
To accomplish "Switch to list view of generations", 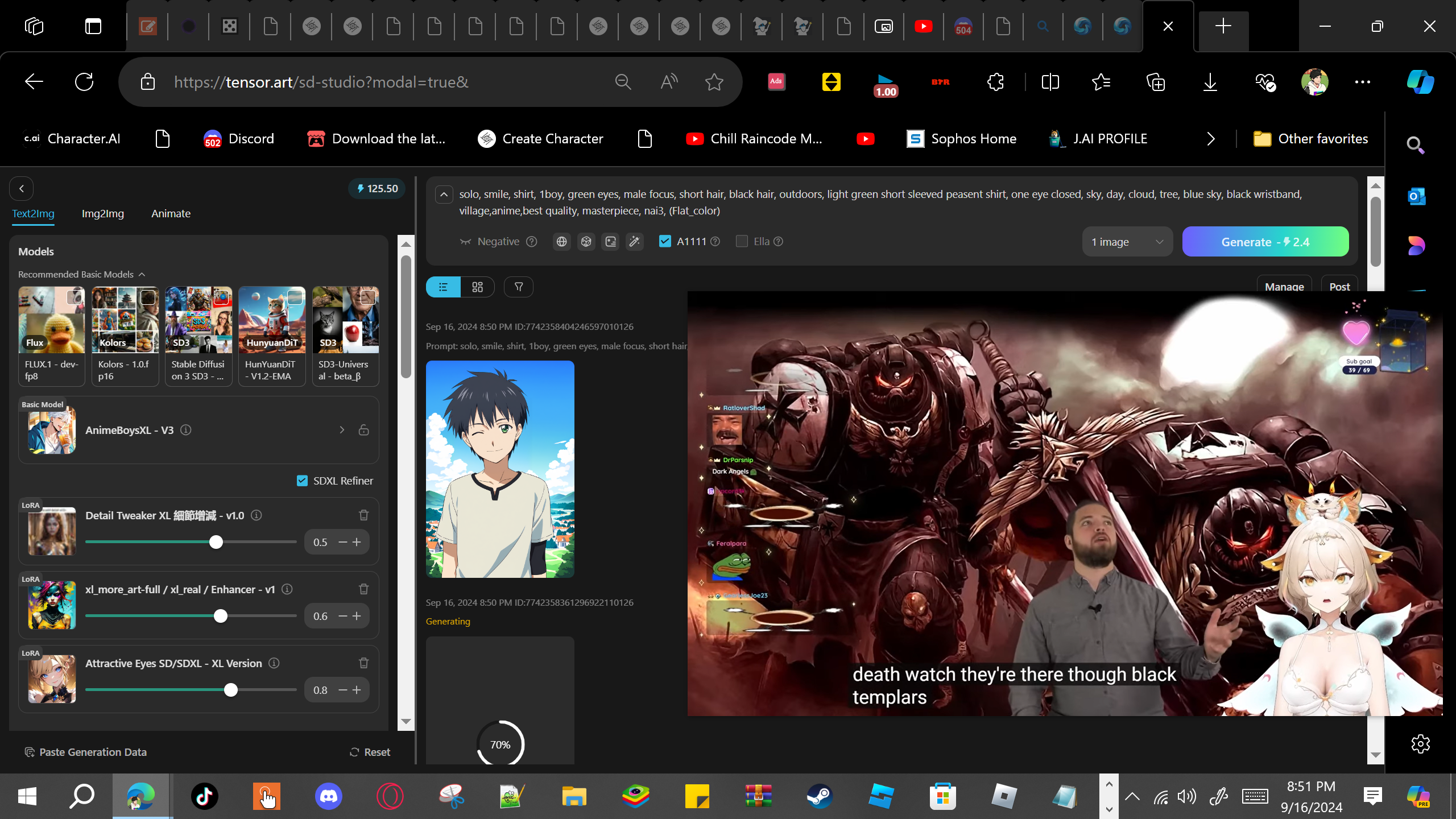I will point(443,287).
